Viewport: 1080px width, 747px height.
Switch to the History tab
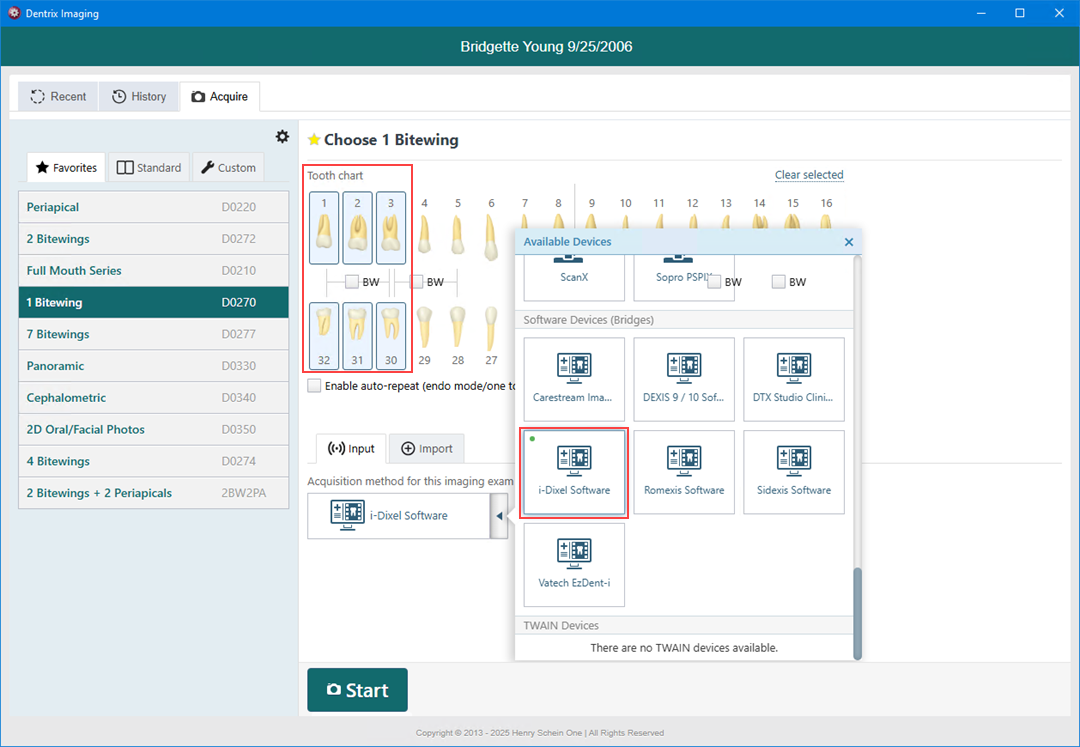tap(139, 97)
